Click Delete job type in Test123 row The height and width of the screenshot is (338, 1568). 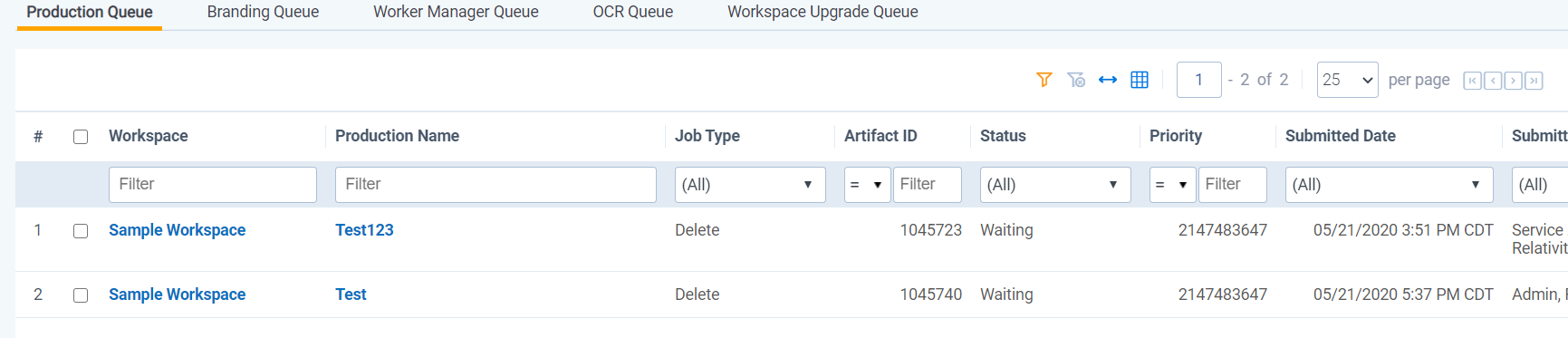tap(697, 230)
